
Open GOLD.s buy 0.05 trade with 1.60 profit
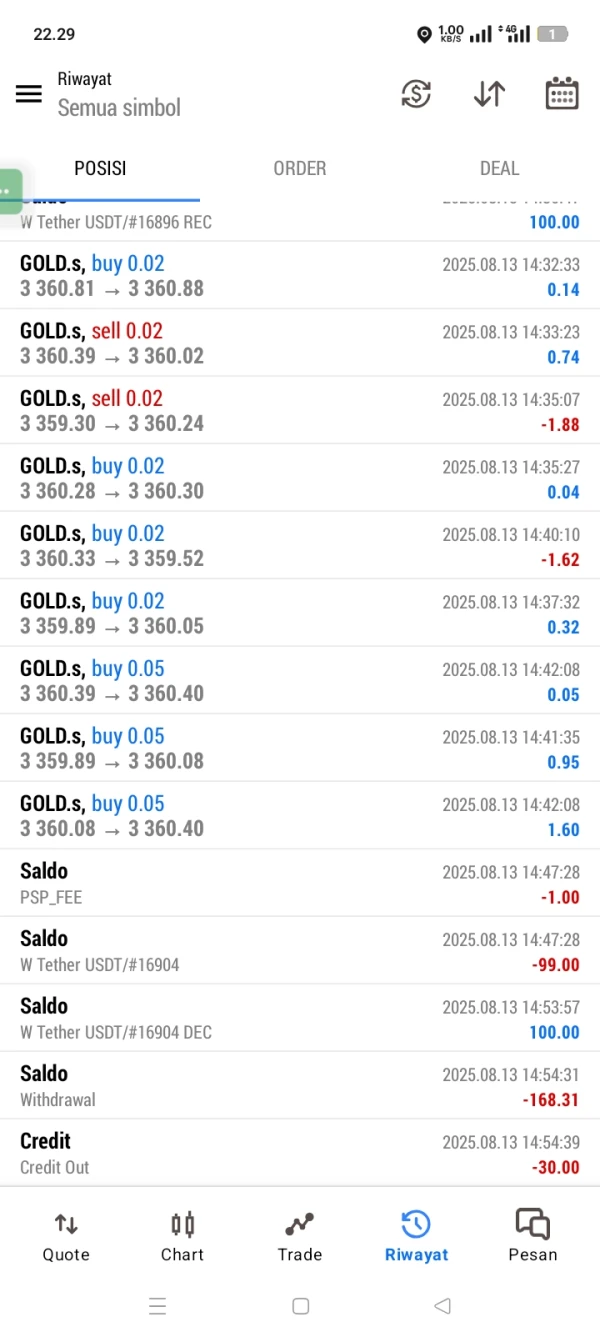click(x=300, y=816)
